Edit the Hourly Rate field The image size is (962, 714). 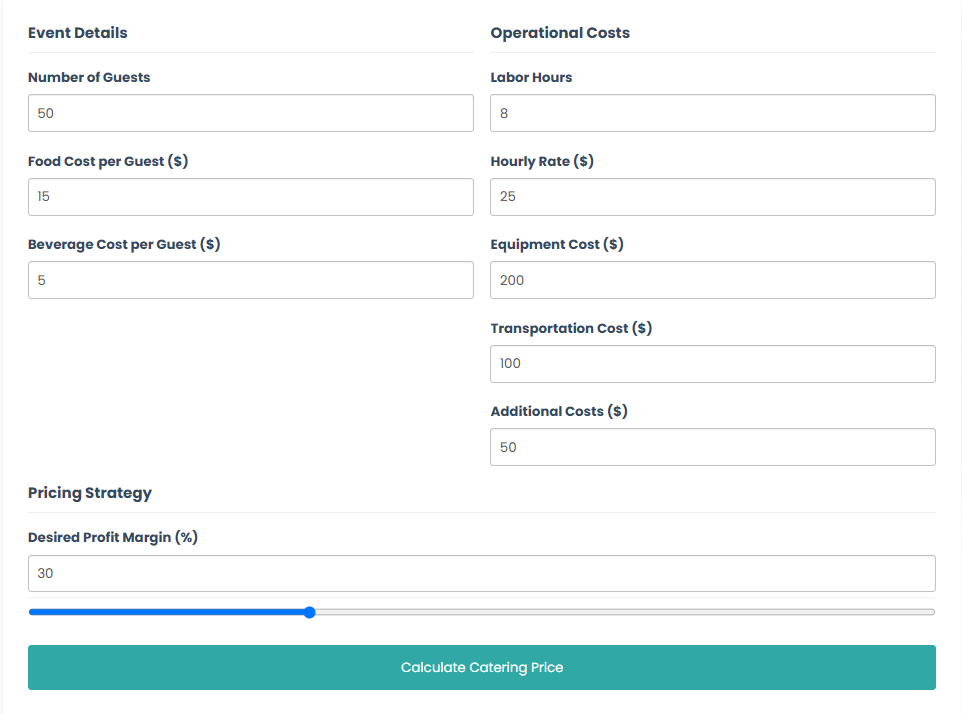pyautogui.click(x=713, y=197)
